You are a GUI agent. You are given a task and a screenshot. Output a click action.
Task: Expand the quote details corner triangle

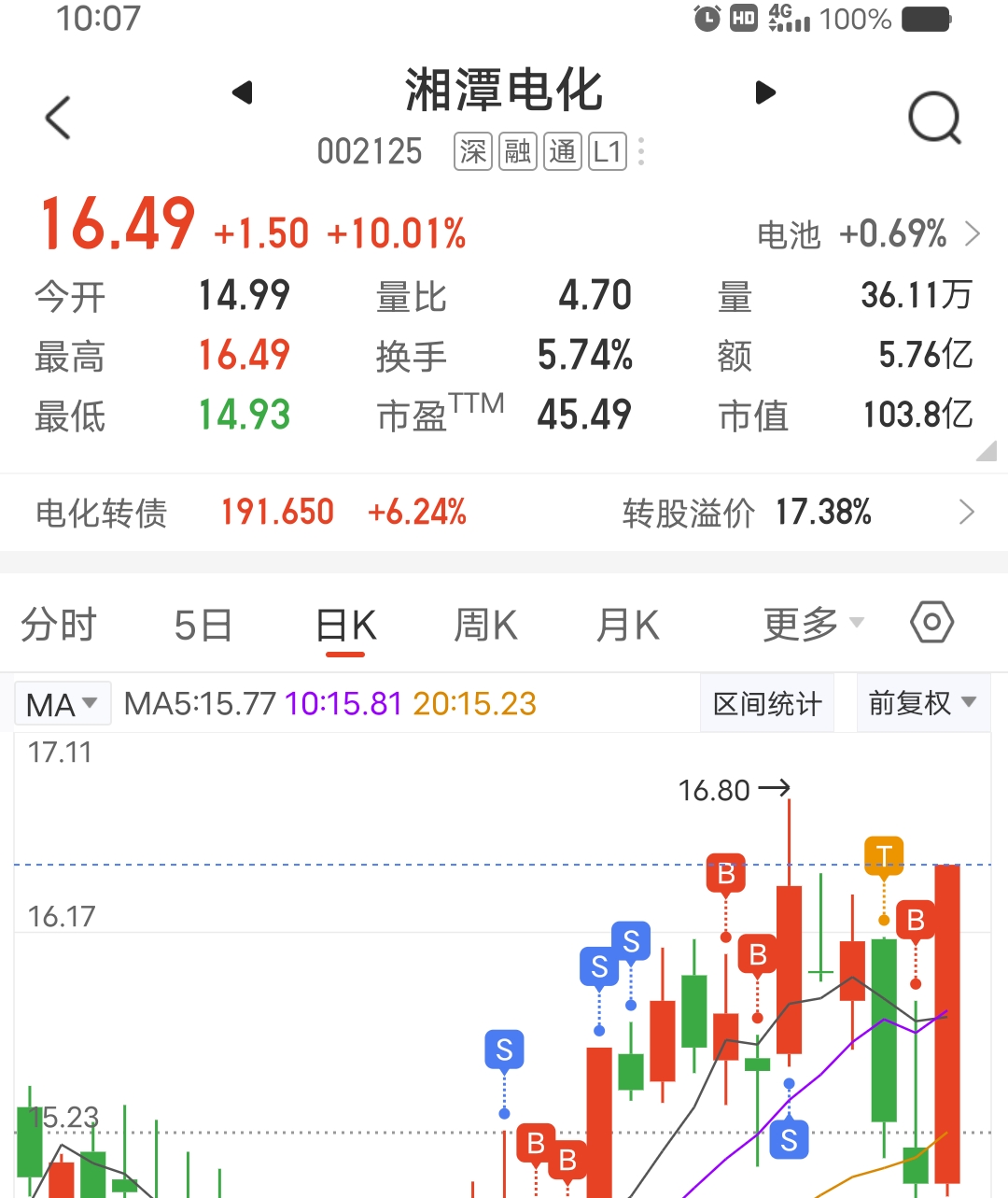point(987,452)
